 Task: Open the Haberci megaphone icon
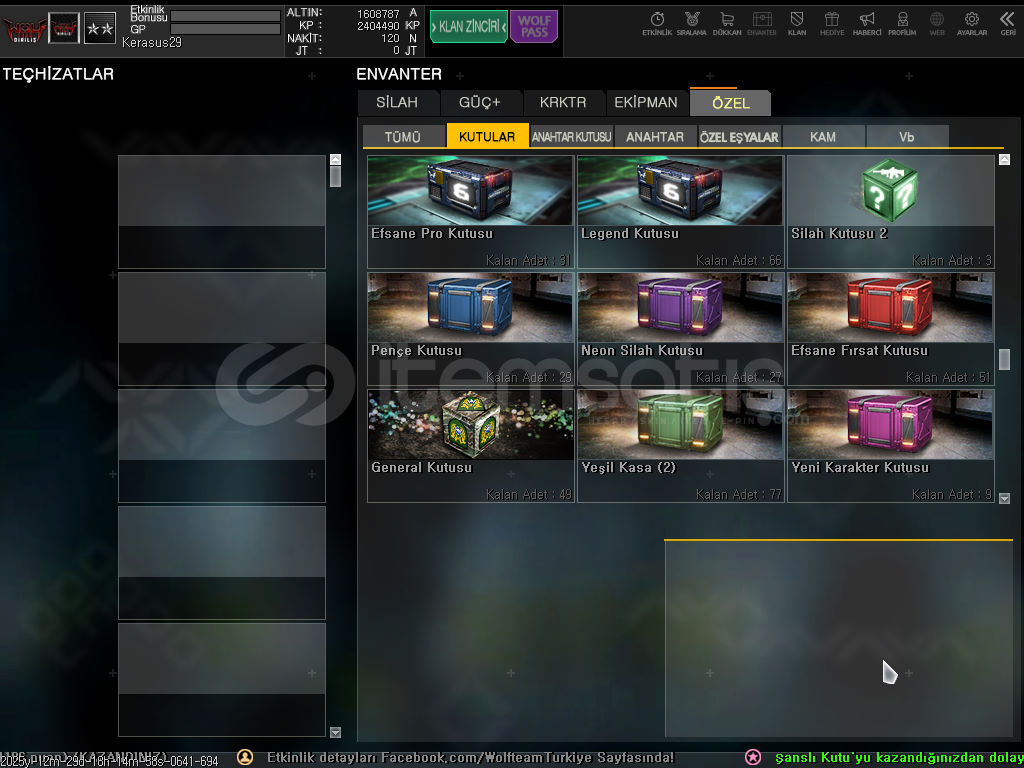pyautogui.click(x=867, y=23)
